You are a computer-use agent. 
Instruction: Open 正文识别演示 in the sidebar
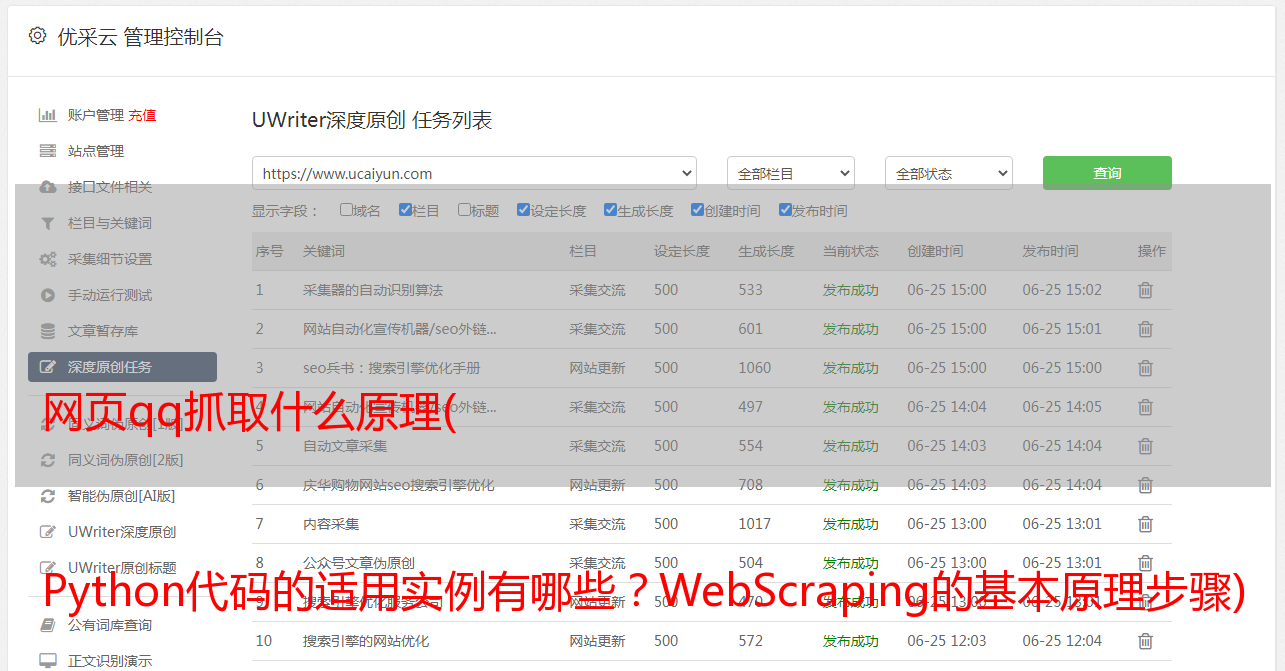click(x=110, y=661)
